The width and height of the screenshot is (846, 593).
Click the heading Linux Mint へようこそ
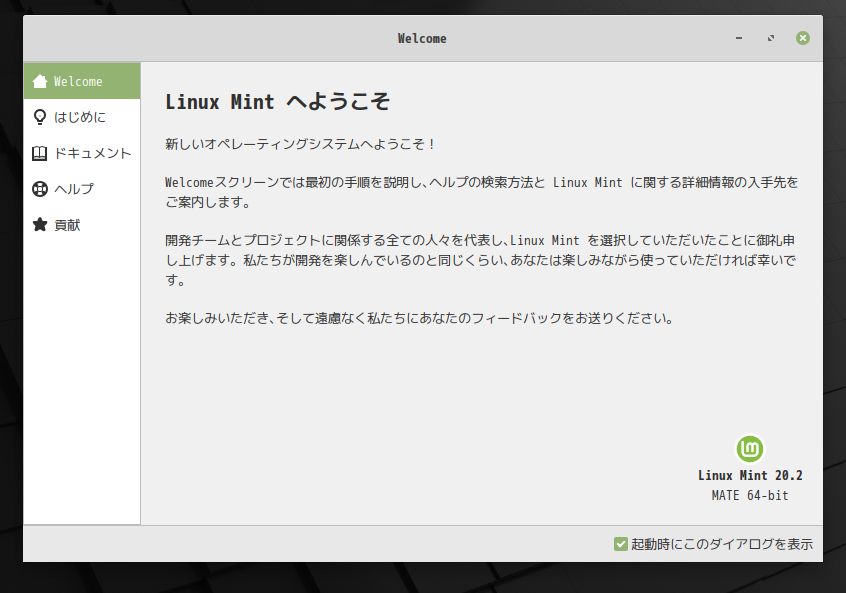(277, 101)
